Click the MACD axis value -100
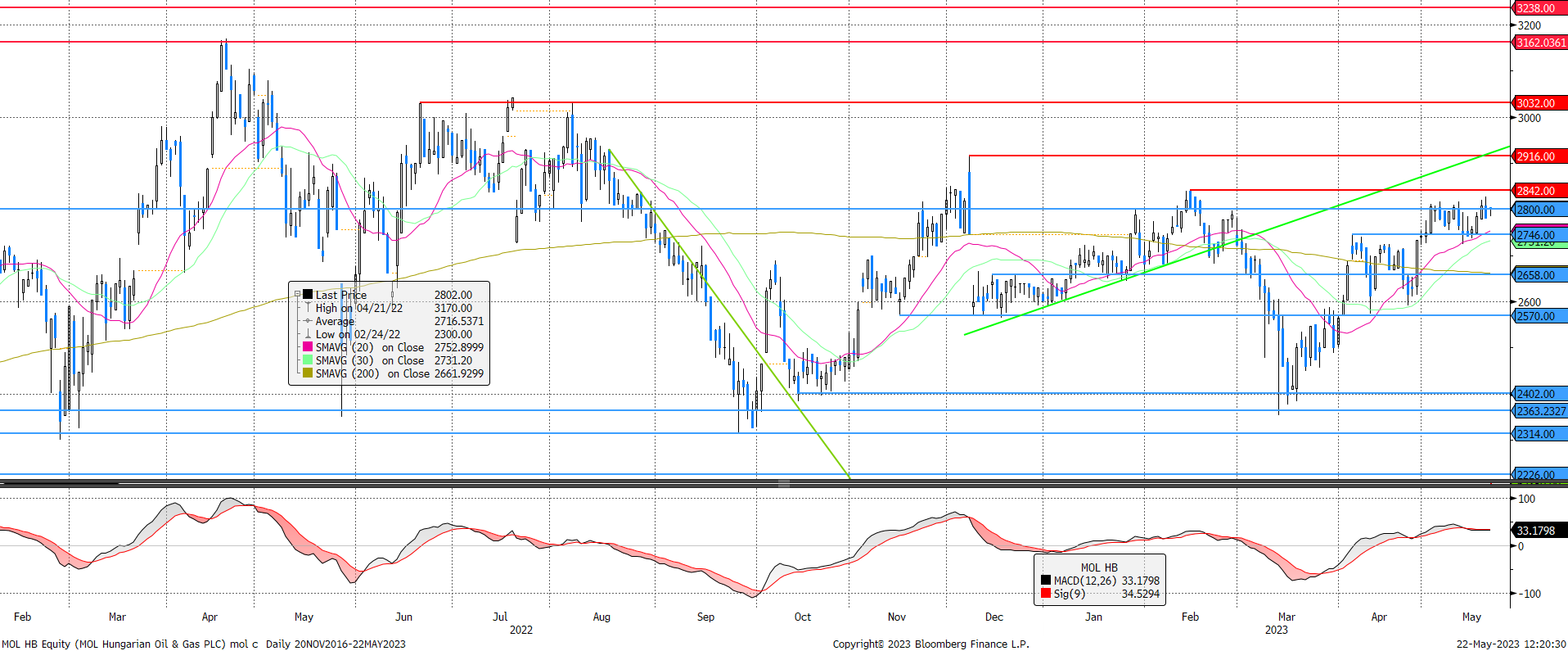 click(1528, 594)
